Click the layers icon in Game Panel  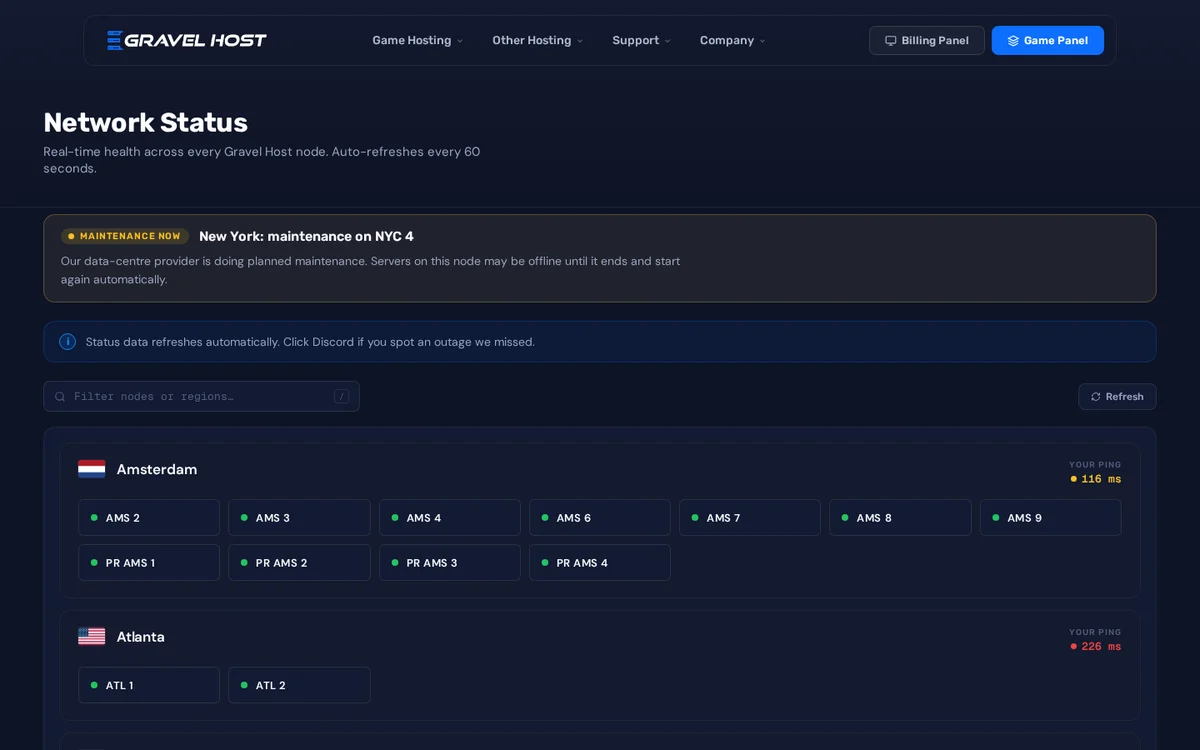coord(1013,41)
